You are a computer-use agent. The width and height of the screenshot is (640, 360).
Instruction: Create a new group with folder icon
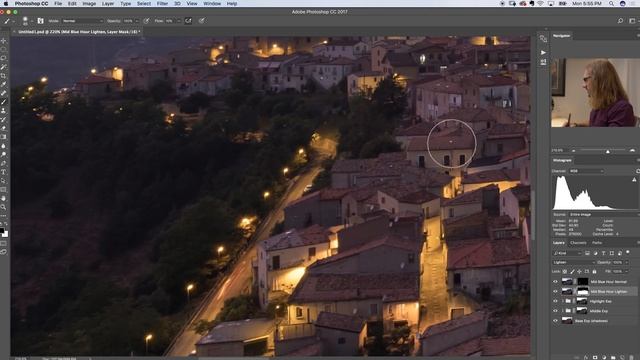click(x=613, y=357)
